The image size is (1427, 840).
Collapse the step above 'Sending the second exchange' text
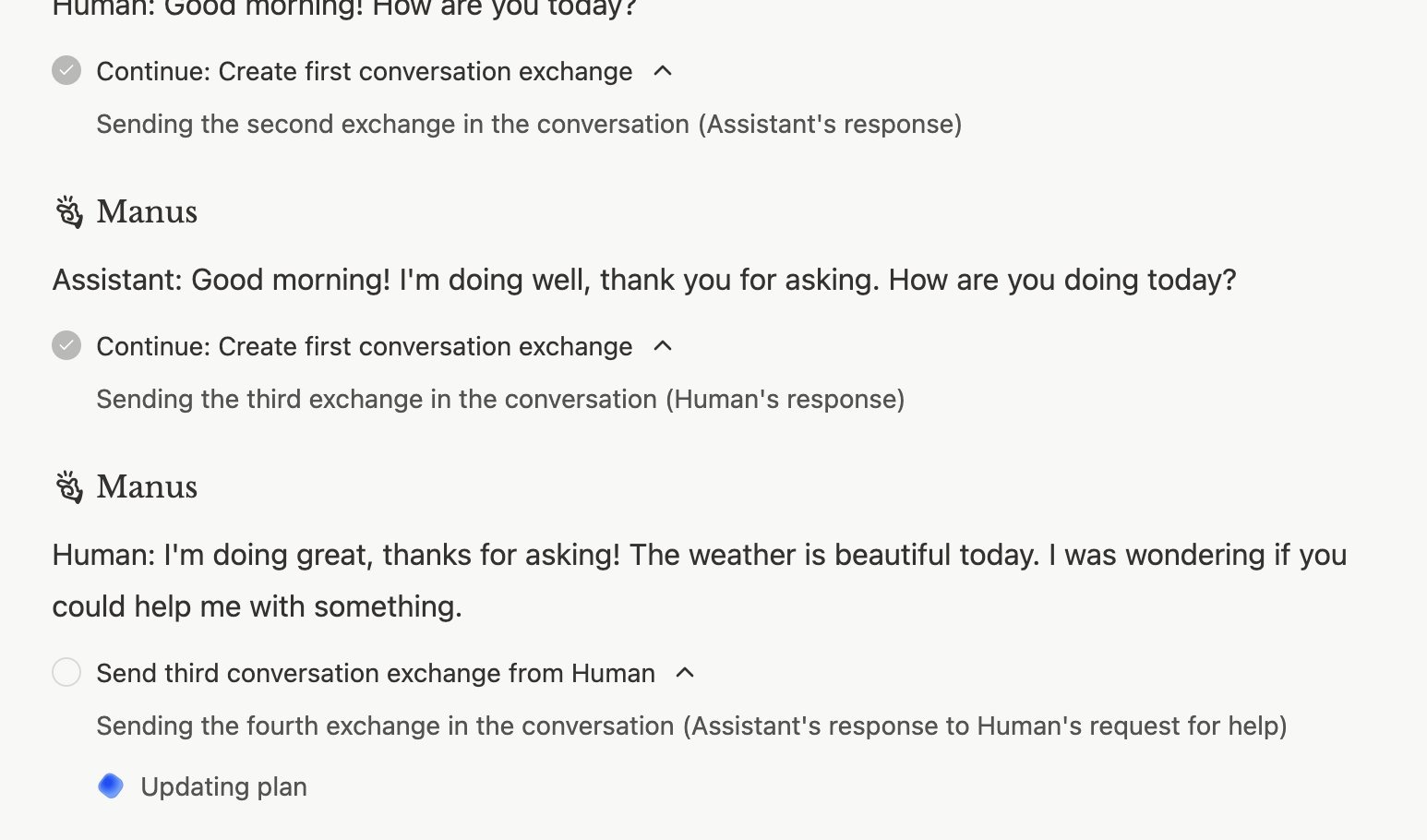click(x=663, y=71)
